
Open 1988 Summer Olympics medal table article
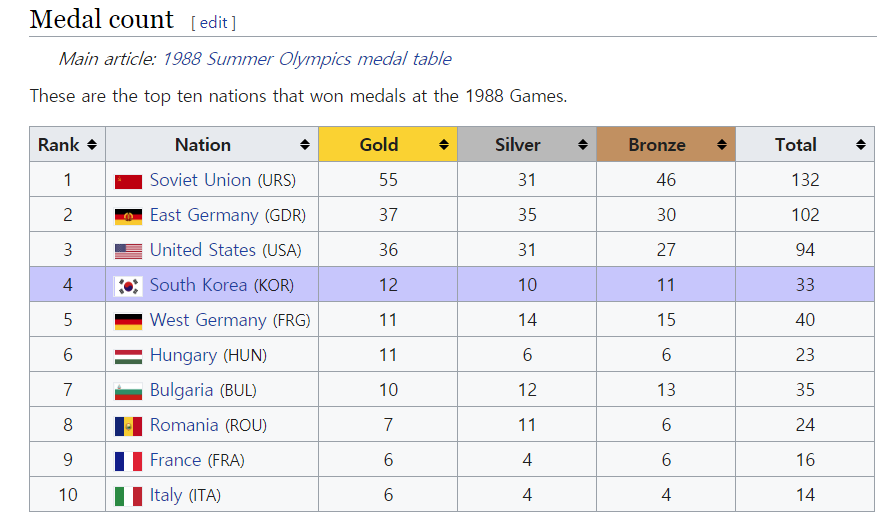(306, 59)
